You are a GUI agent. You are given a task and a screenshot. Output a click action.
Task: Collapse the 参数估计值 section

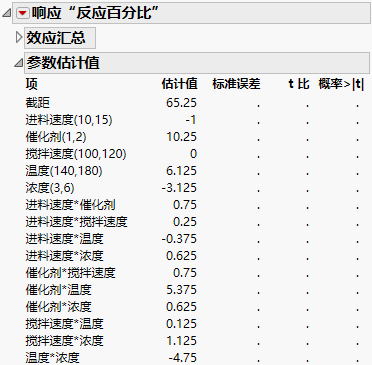click(19, 62)
